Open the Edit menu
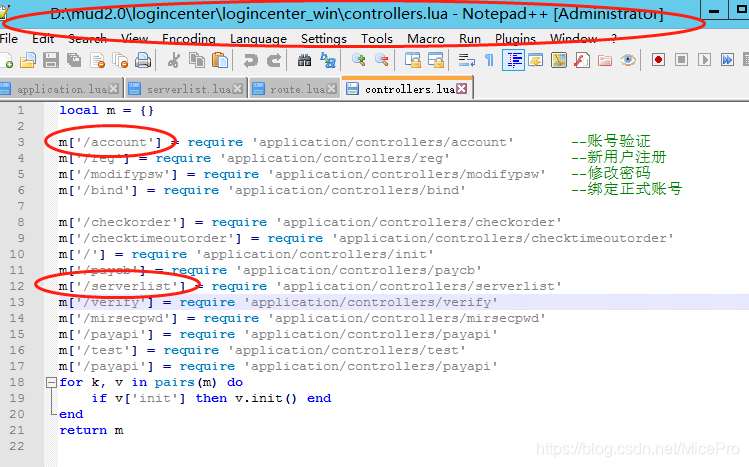The height and width of the screenshot is (467, 749). (43, 38)
